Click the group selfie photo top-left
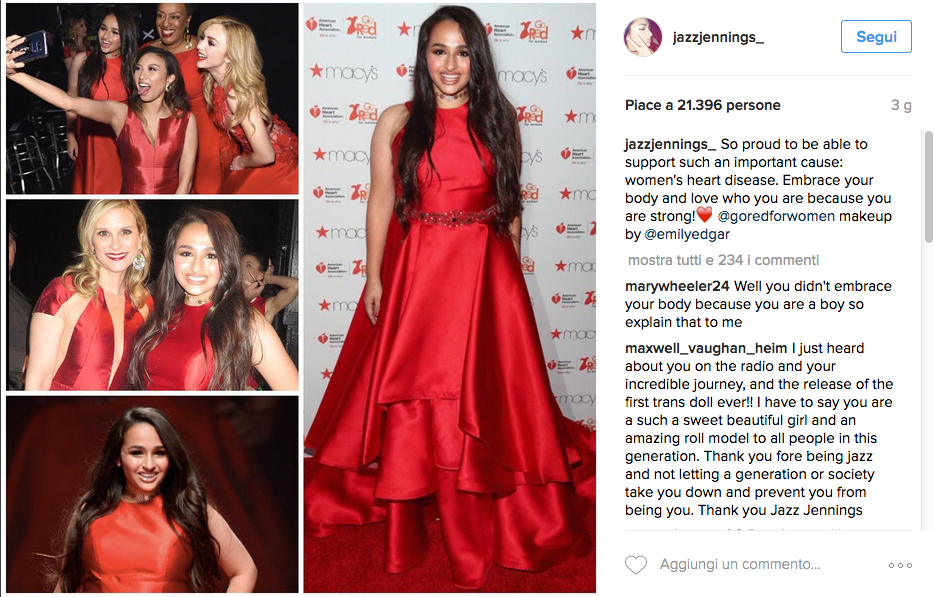934x597 pixels. [152, 98]
